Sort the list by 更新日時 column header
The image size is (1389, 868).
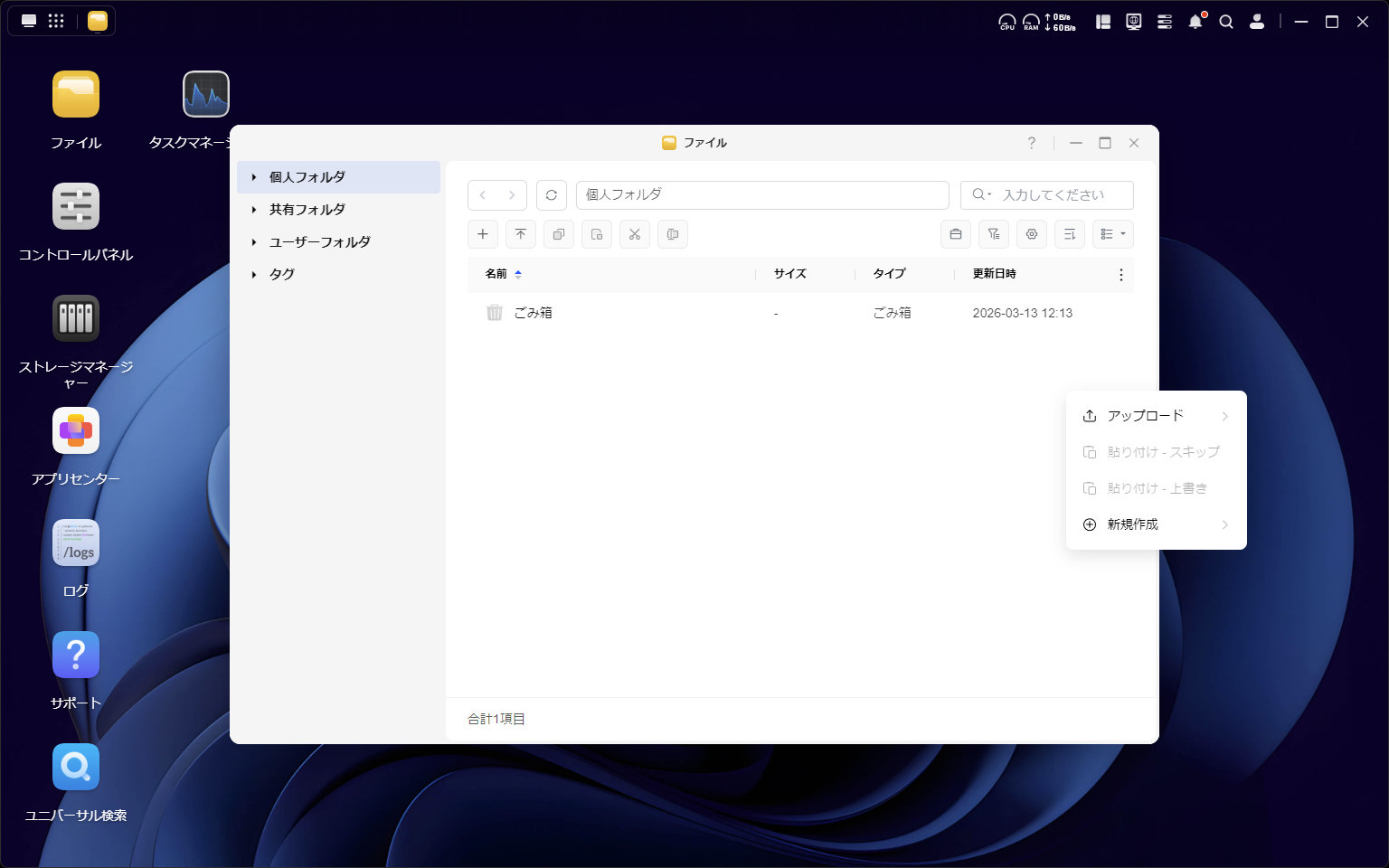click(994, 274)
